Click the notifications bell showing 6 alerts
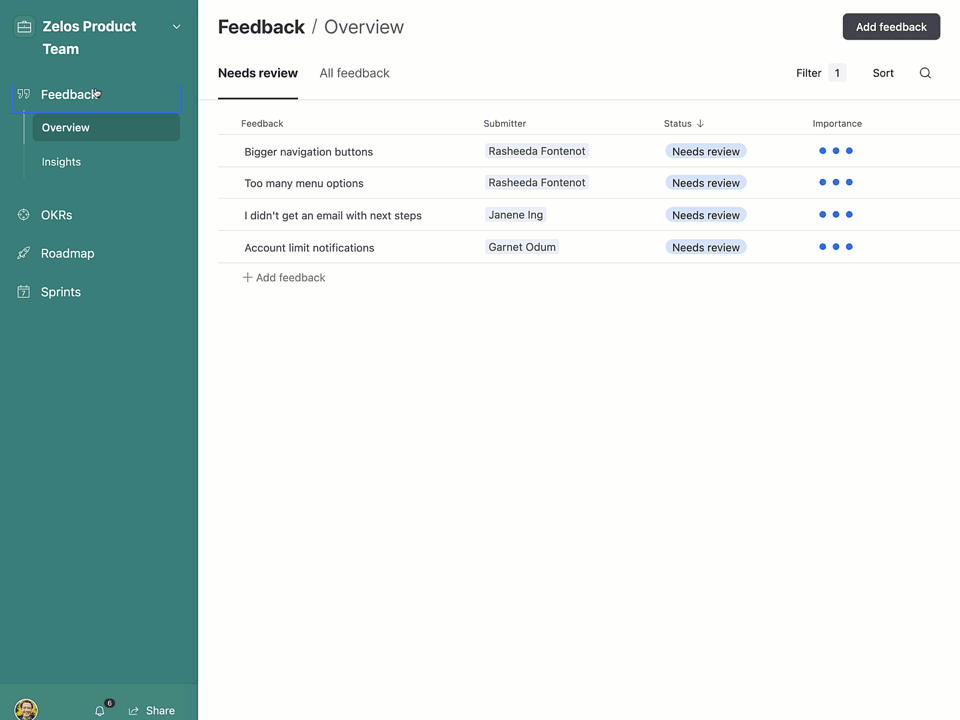Viewport: 960px width, 720px height. [100, 709]
